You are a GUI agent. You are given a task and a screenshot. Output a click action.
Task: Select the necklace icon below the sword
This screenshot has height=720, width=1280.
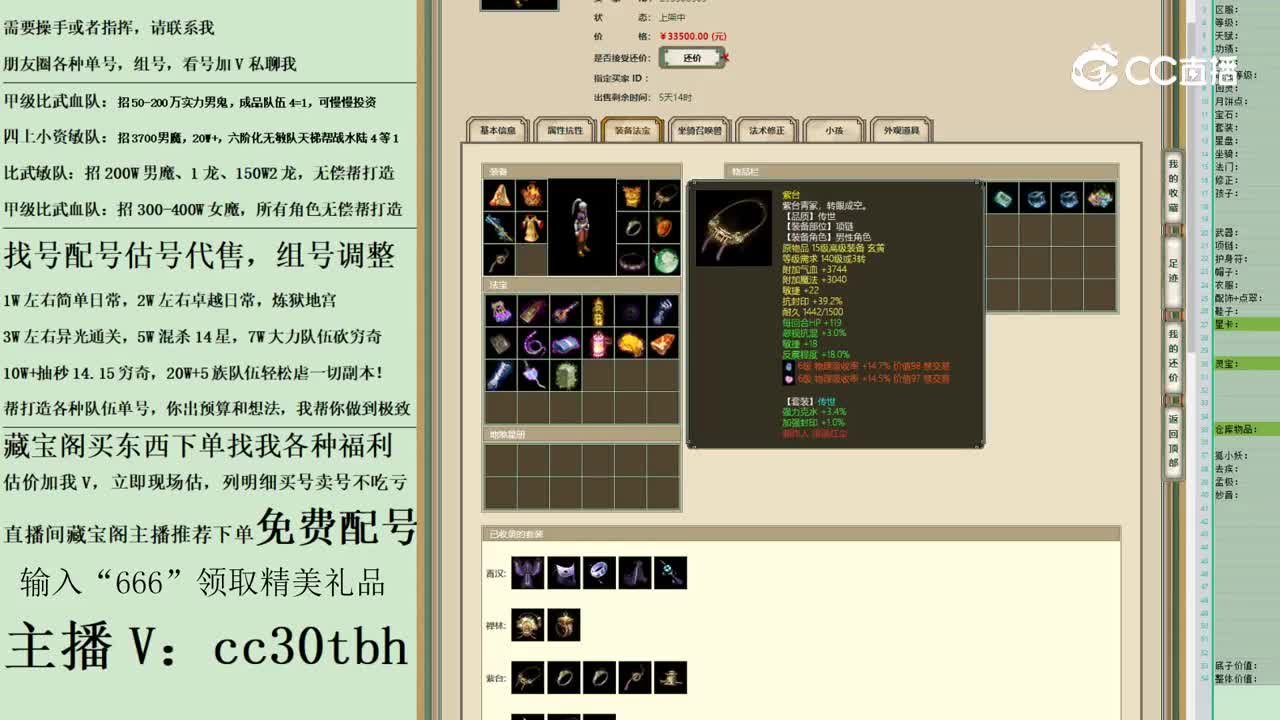(x=500, y=260)
